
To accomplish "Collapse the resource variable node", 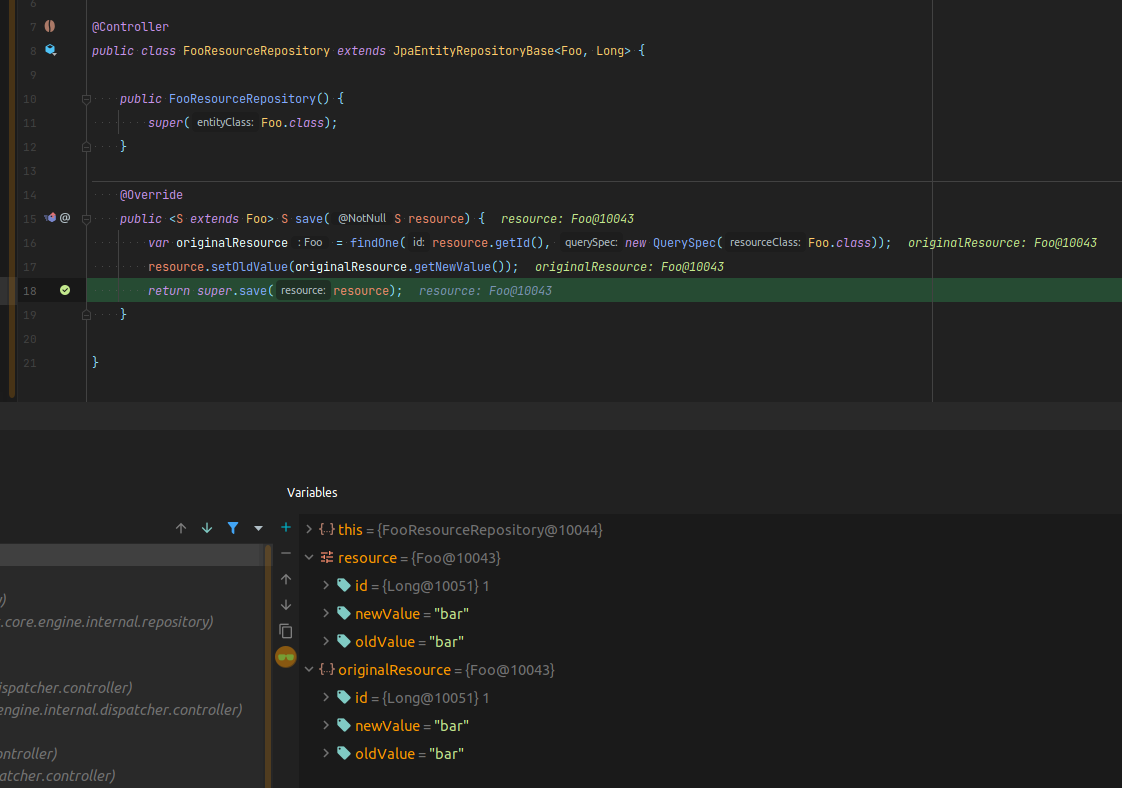I will tap(309, 557).
